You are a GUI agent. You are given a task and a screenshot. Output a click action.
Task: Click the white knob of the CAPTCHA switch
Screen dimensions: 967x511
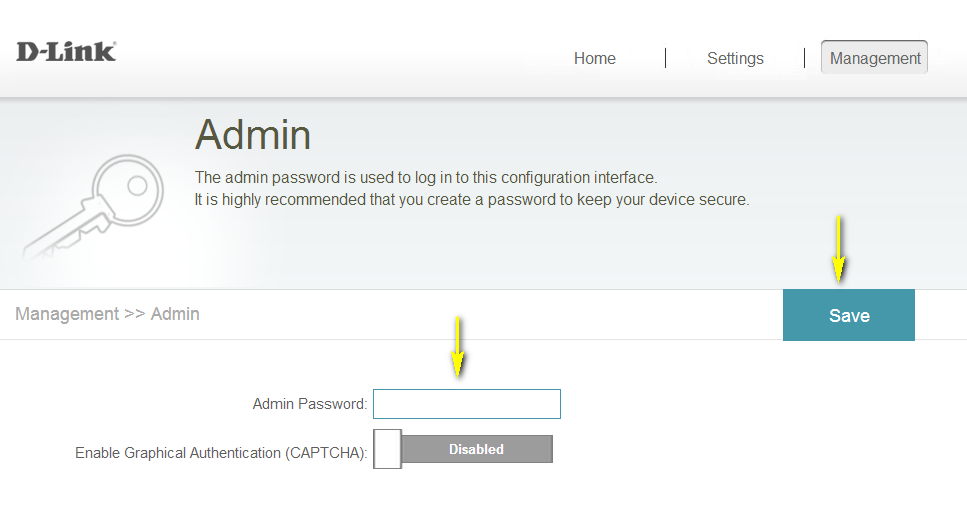(388, 449)
